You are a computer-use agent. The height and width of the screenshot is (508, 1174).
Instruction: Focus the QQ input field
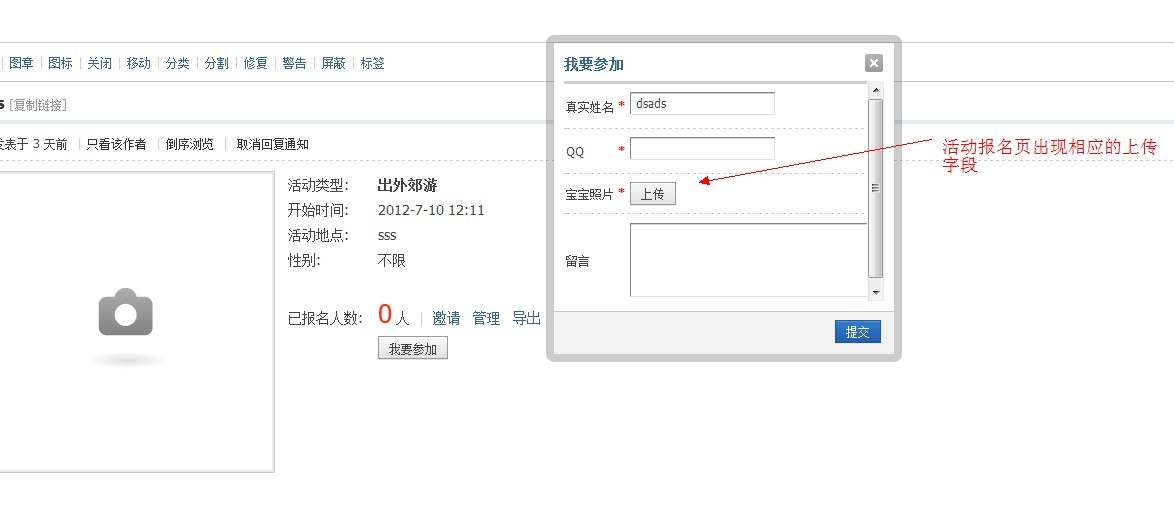(x=702, y=148)
